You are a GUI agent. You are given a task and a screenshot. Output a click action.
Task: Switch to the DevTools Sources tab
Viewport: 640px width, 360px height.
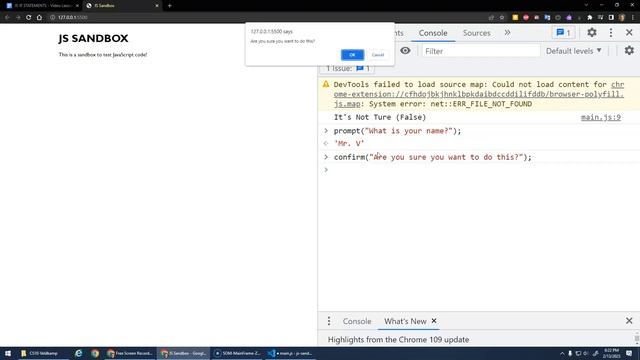click(x=476, y=33)
